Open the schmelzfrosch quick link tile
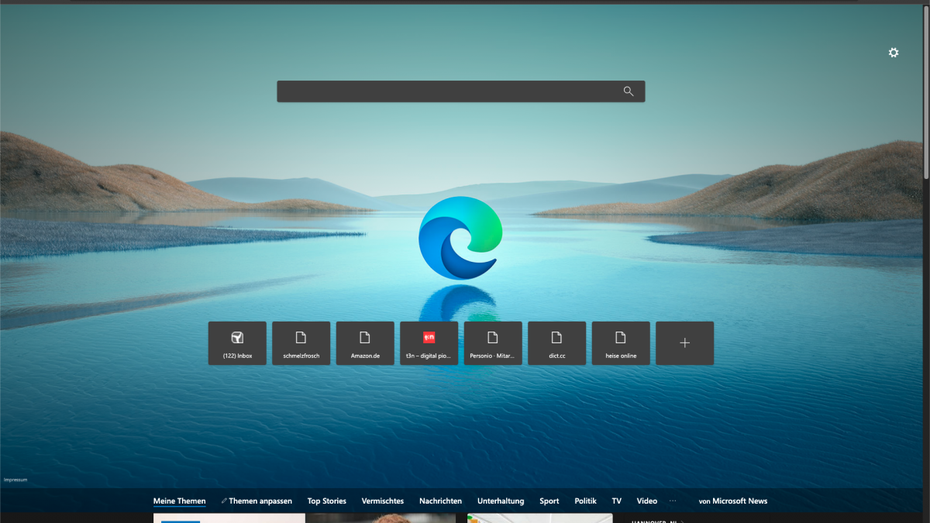The width and height of the screenshot is (930, 523). point(301,343)
